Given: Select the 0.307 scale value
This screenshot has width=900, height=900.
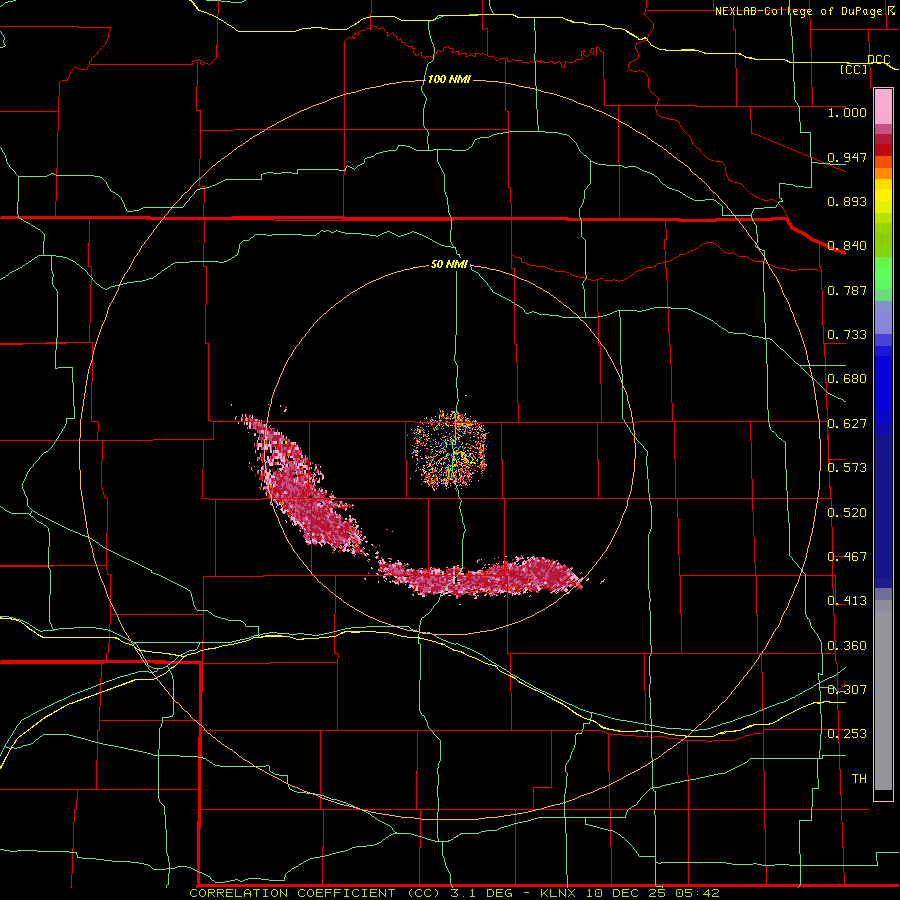Looking at the screenshot, I should 847,690.
